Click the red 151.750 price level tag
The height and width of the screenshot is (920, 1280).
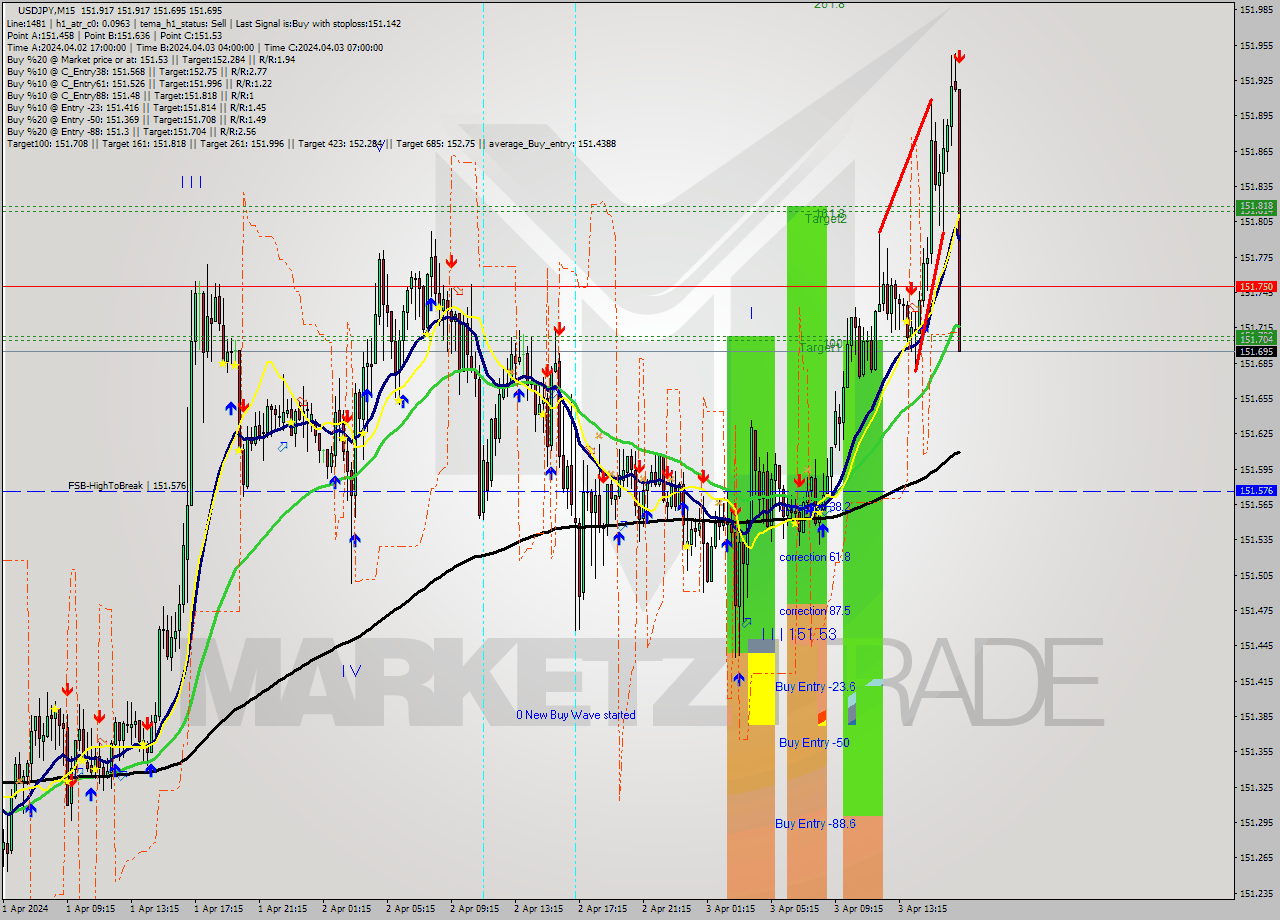click(x=1256, y=287)
